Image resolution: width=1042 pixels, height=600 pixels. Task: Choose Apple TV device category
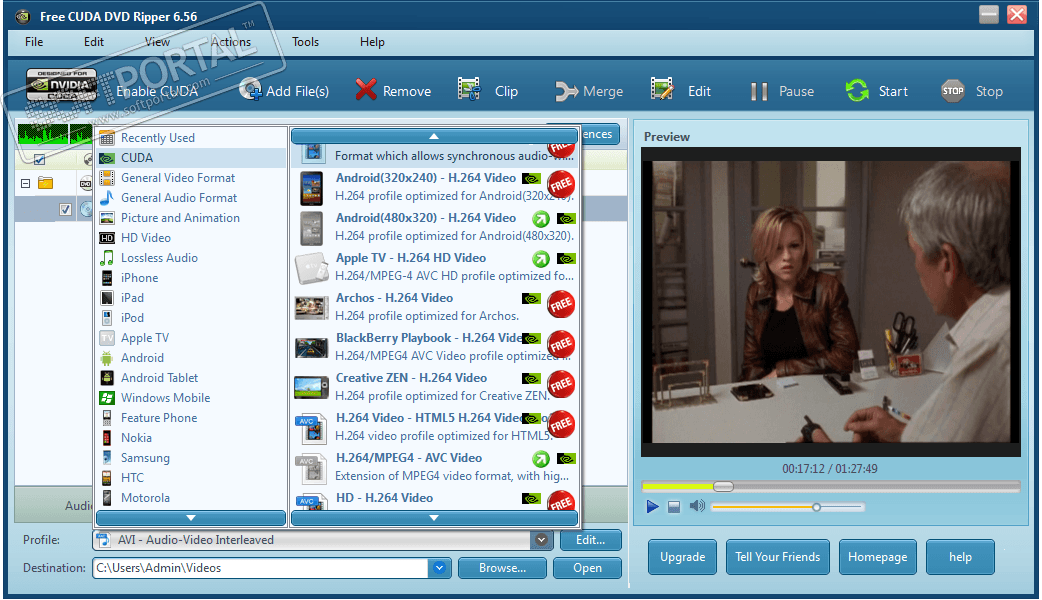click(191, 338)
